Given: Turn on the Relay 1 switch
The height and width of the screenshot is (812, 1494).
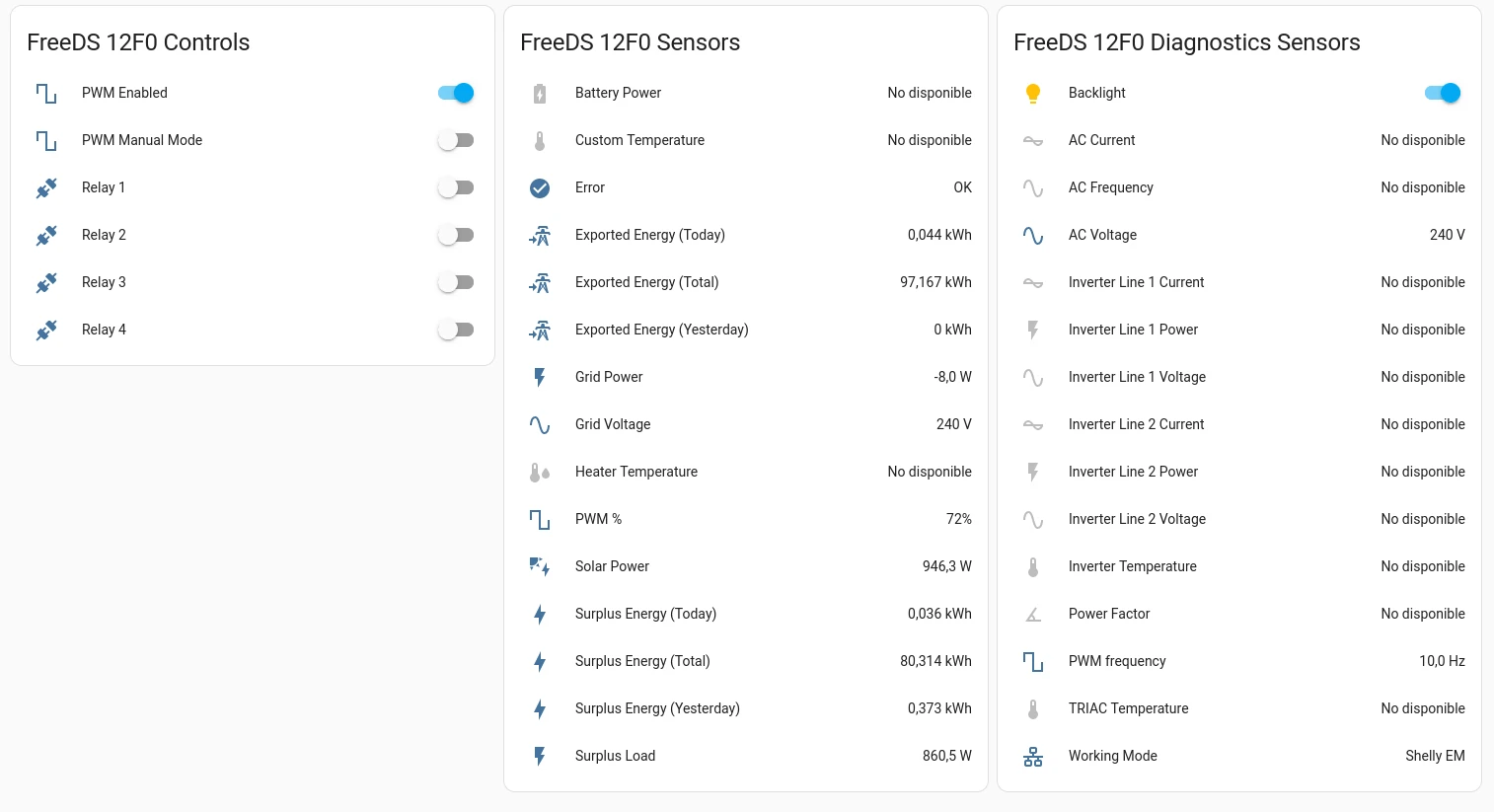Looking at the screenshot, I should pyautogui.click(x=456, y=187).
